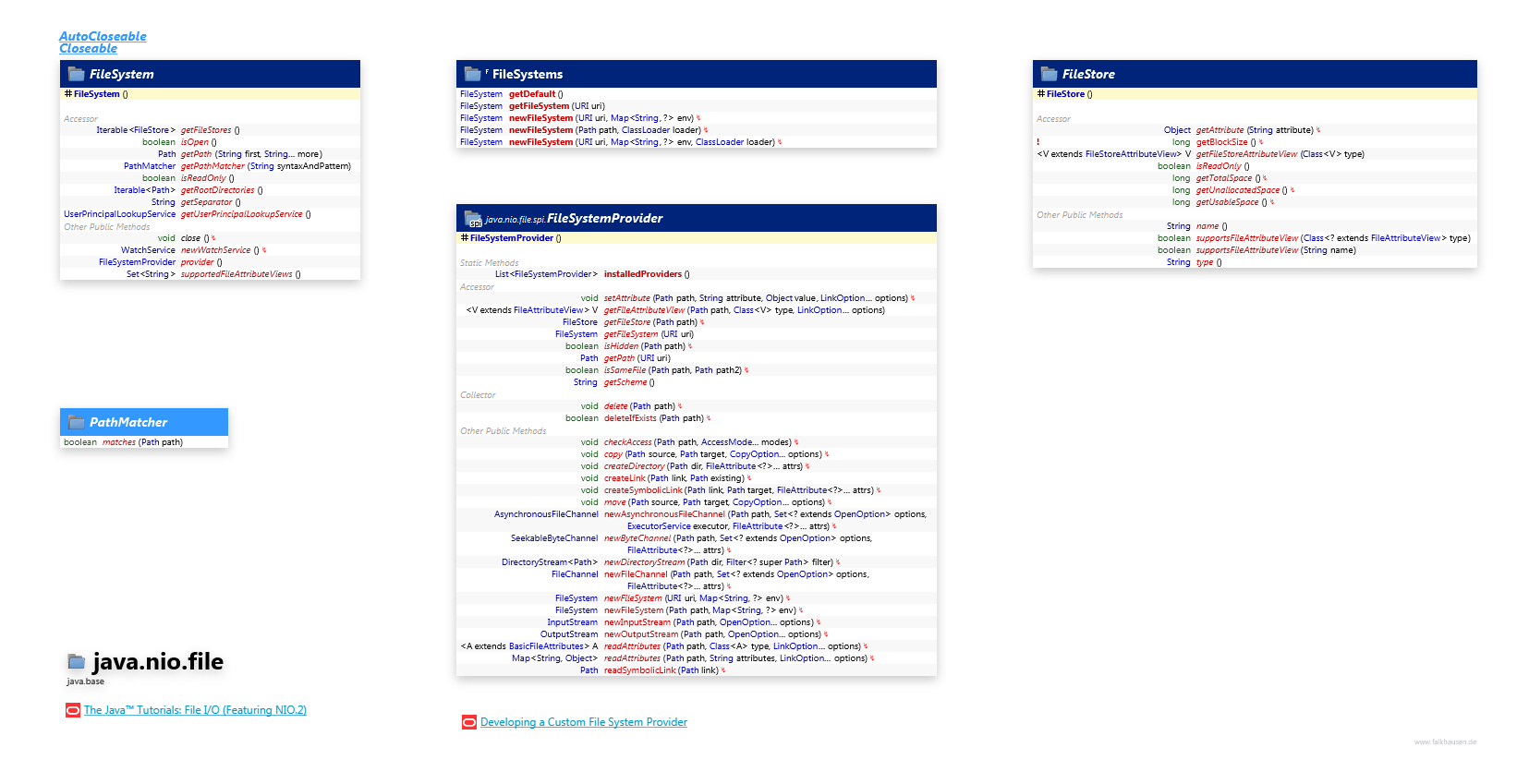The image size is (1529, 784).
Task: Click the Oracle icon beside Java Tutorials link
Action: click(73, 710)
